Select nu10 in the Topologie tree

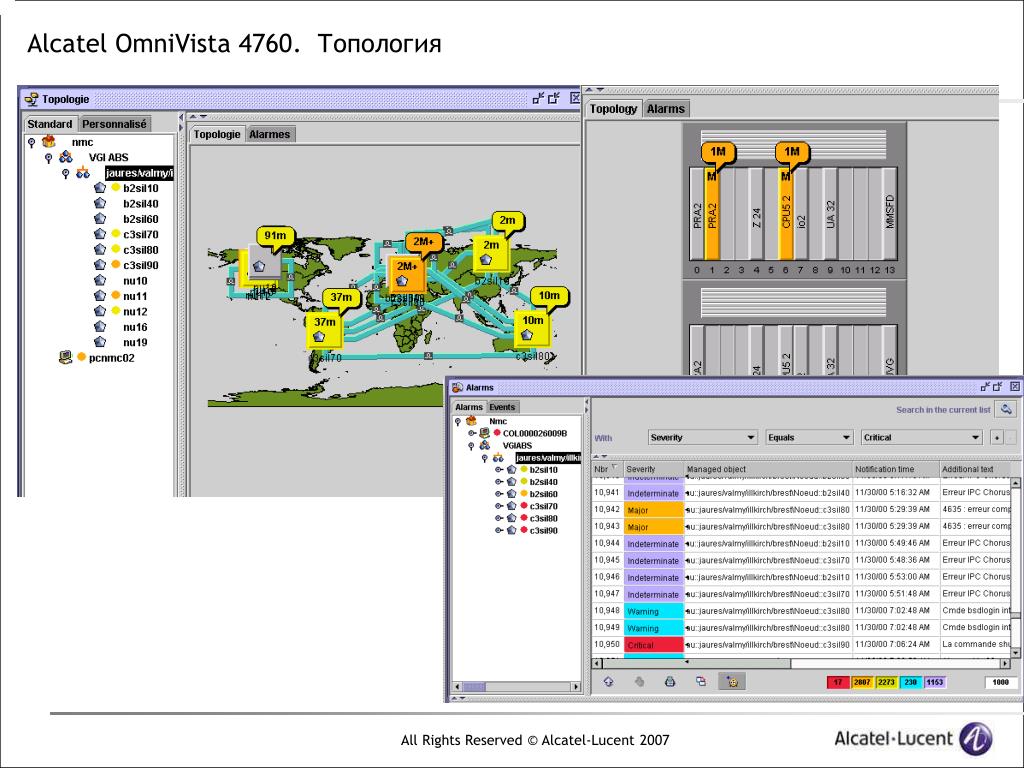point(135,281)
